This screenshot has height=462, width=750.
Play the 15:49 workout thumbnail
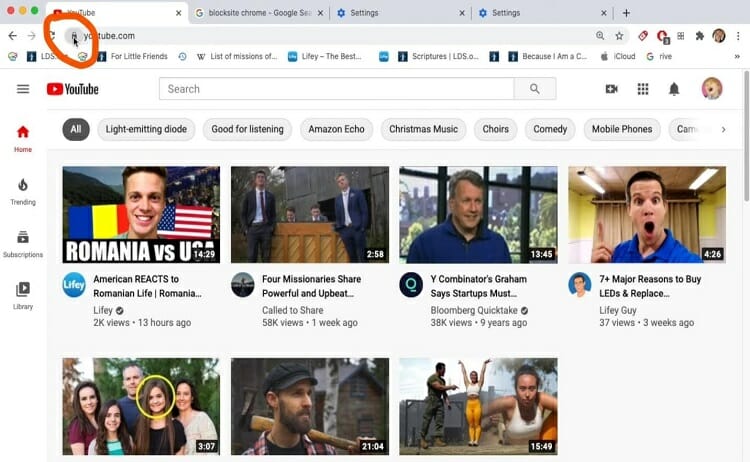coord(478,407)
